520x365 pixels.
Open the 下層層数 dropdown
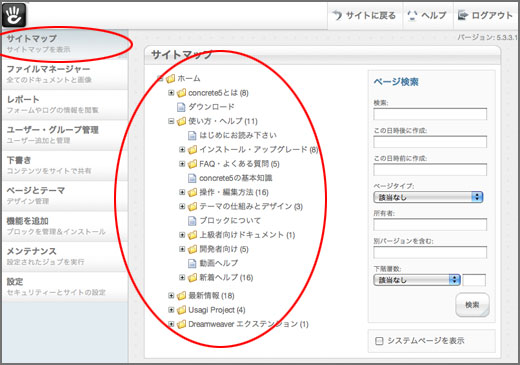(x=417, y=280)
